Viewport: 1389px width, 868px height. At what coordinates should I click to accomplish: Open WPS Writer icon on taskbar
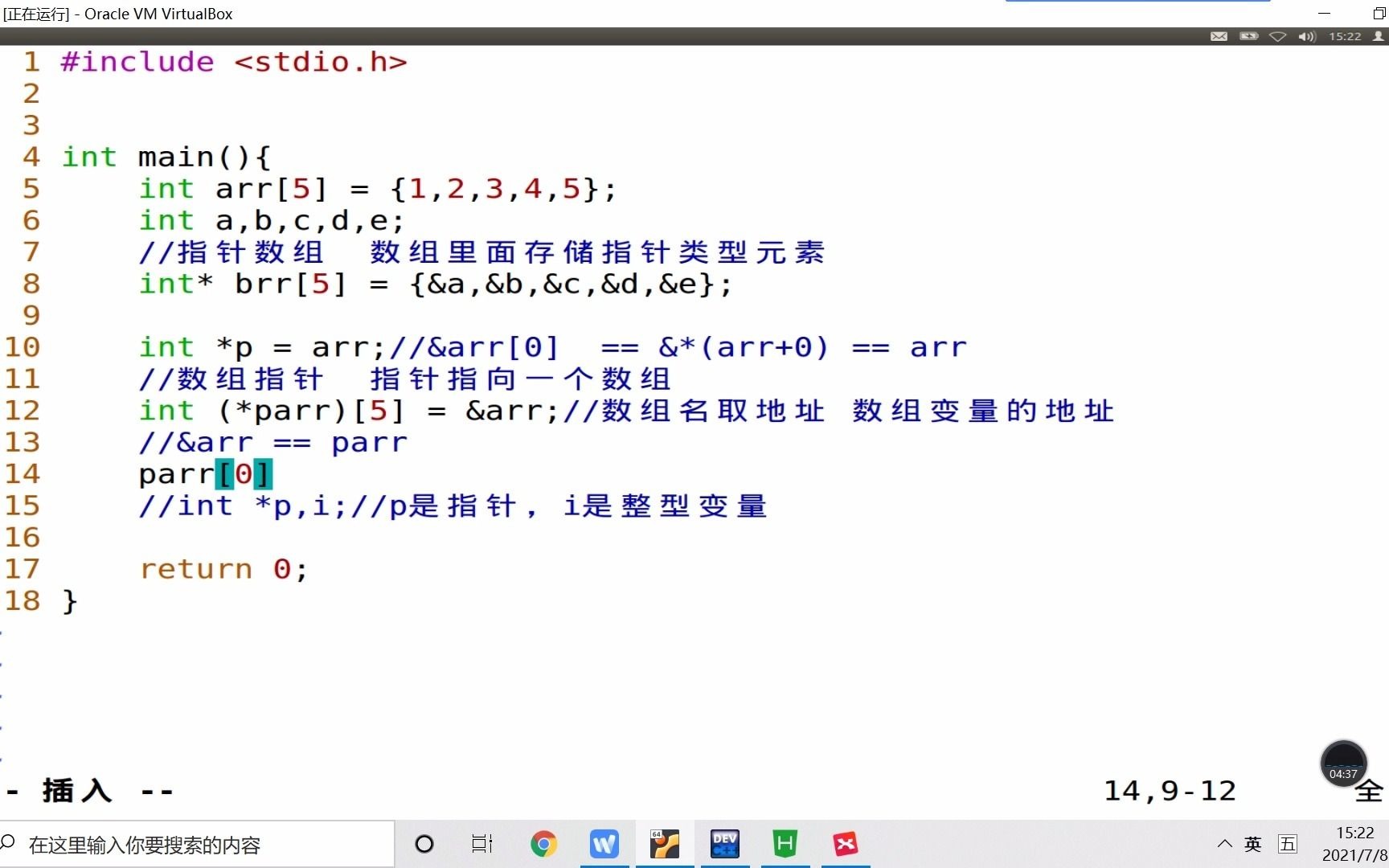[604, 844]
